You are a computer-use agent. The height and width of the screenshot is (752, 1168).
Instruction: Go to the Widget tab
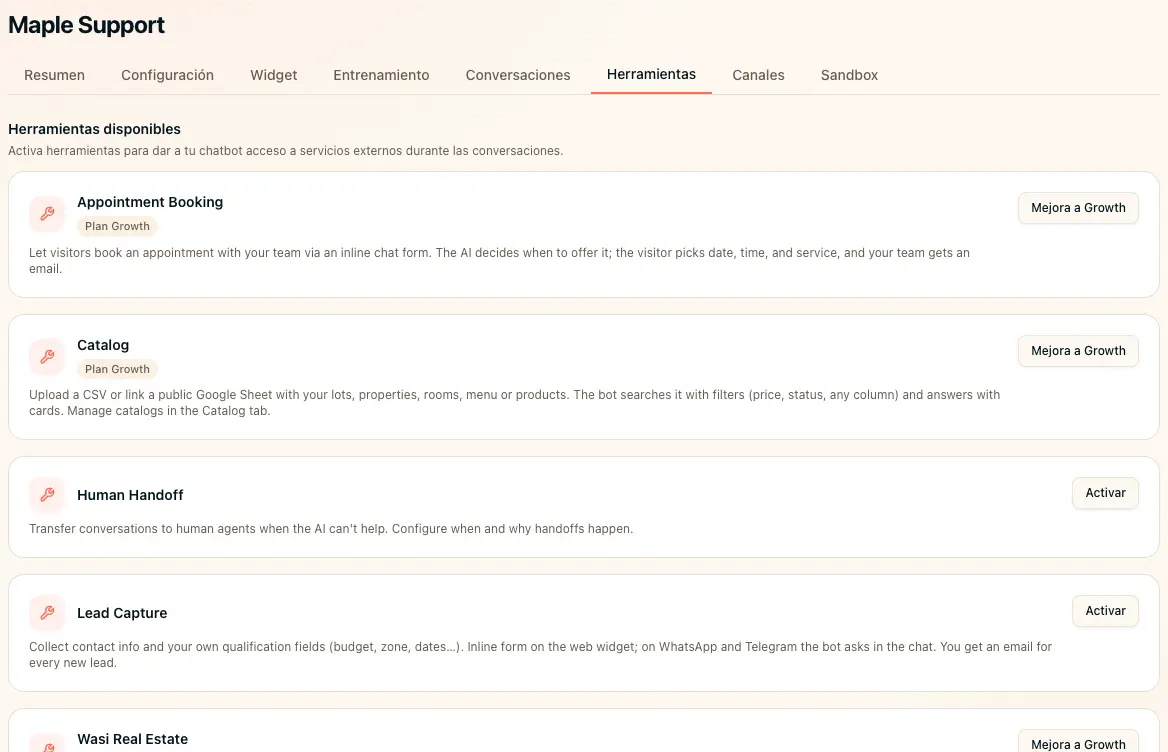[273, 75]
